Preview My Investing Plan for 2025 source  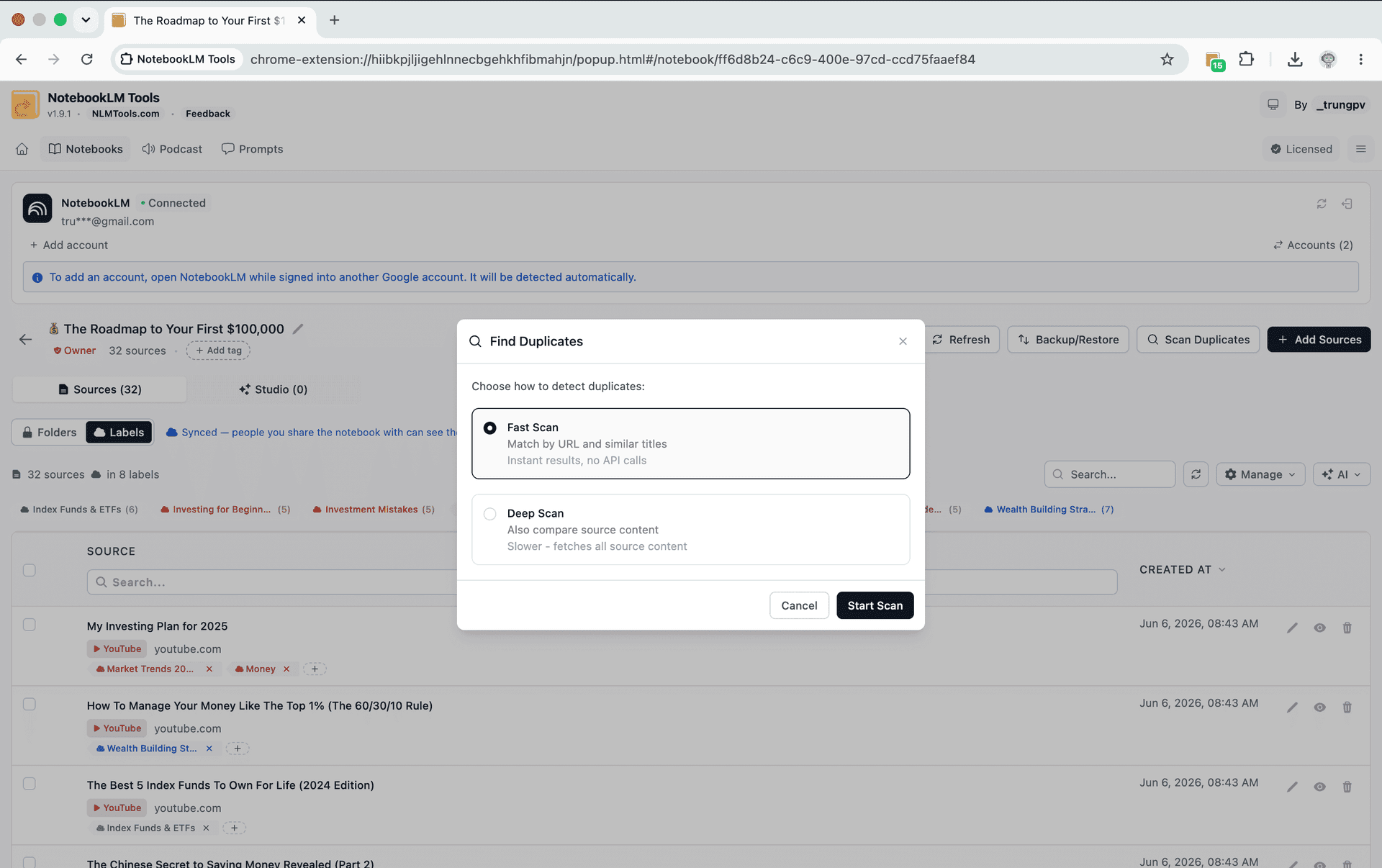click(x=1319, y=628)
